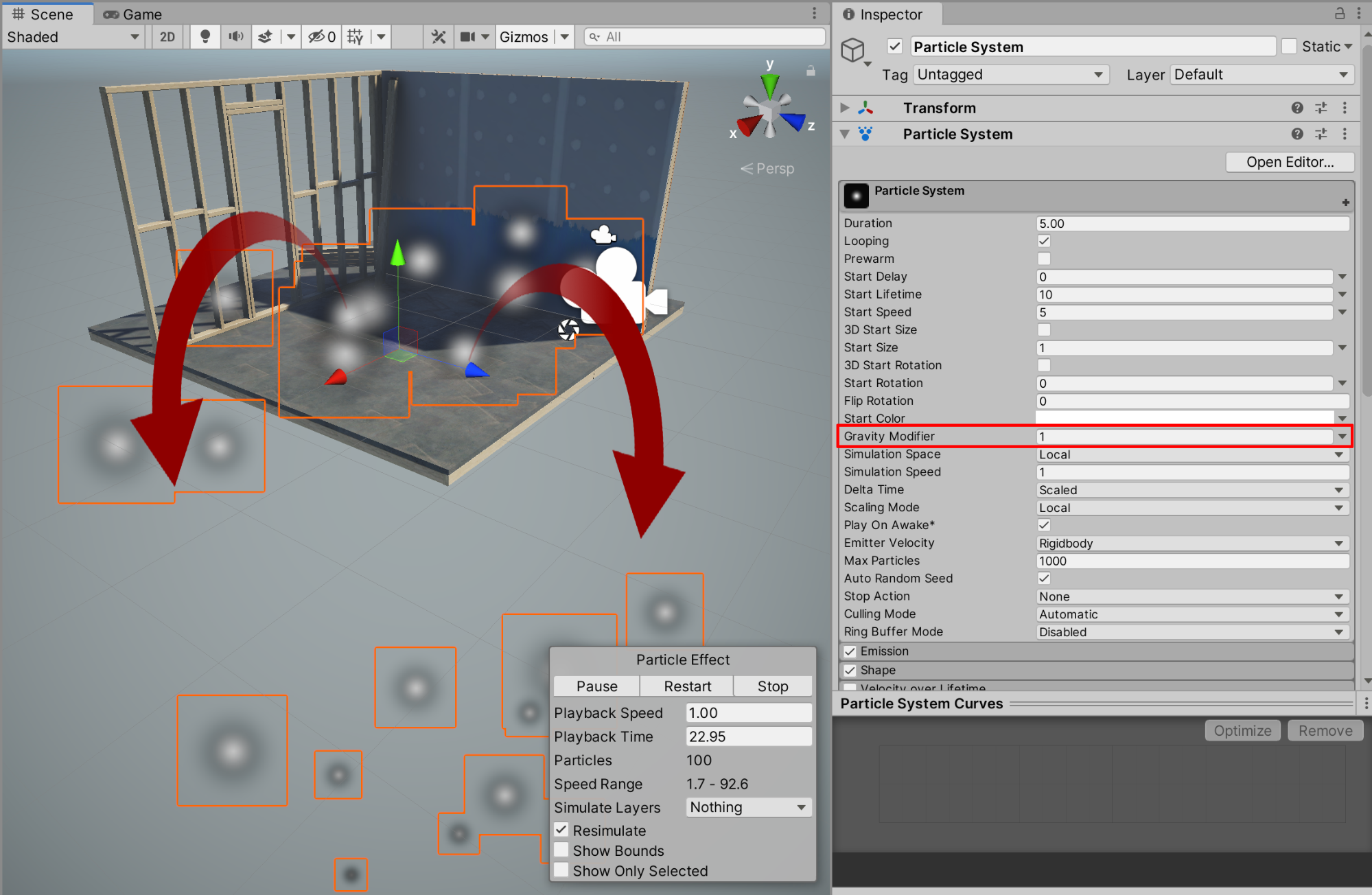Screen dimensions: 1372x895
Task: Enable the Prewarm checkbox
Action: pyautogui.click(x=1044, y=259)
